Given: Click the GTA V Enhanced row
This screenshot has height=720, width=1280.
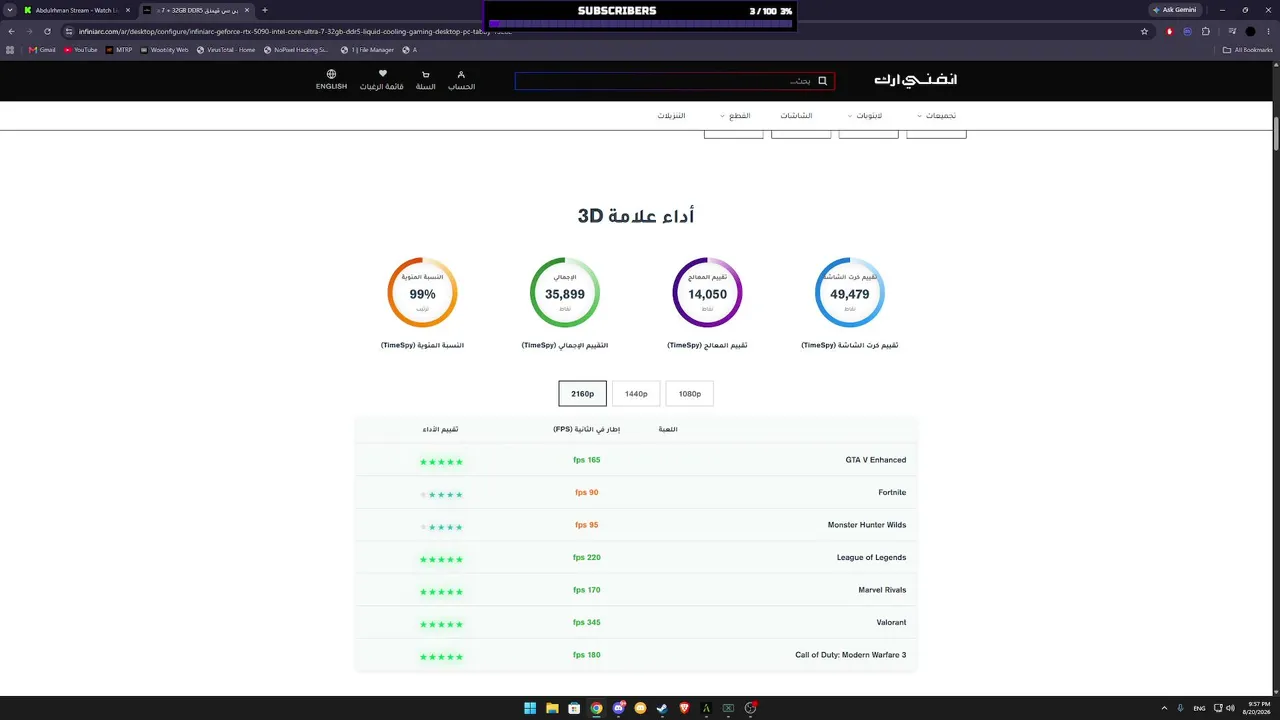Looking at the screenshot, I should 636,460.
